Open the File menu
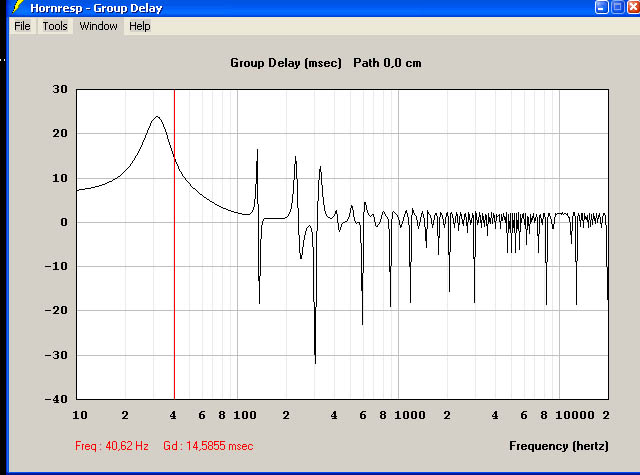This screenshot has width=640, height=475. click(22, 26)
